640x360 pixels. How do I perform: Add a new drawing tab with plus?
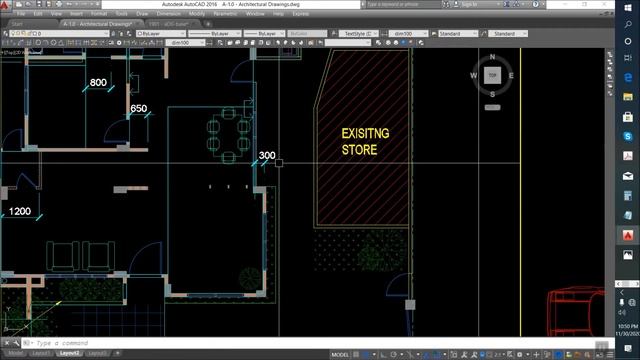point(208,24)
